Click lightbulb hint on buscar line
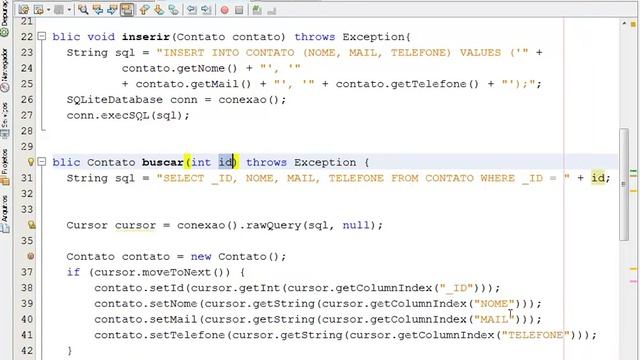 click(31, 162)
